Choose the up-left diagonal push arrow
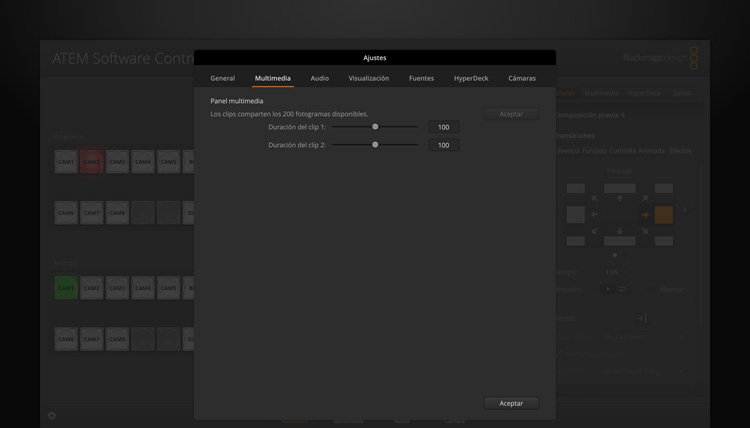750x428 pixels. click(x=595, y=198)
